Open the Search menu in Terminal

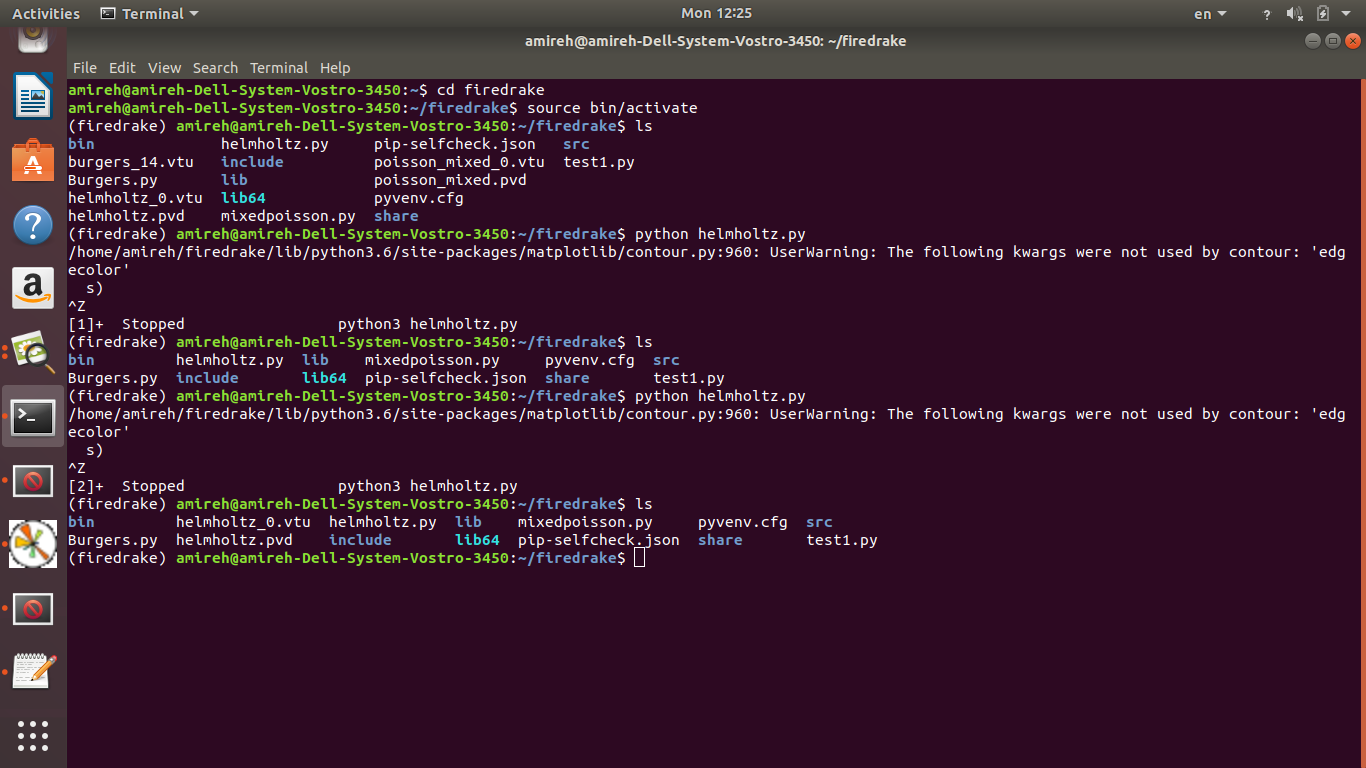coord(215,68)
